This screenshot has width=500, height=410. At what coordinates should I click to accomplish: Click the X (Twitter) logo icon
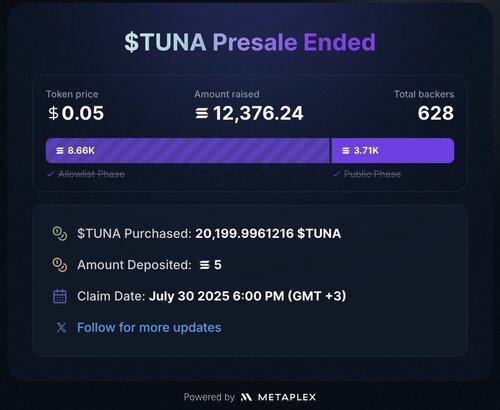click(61, 327)
